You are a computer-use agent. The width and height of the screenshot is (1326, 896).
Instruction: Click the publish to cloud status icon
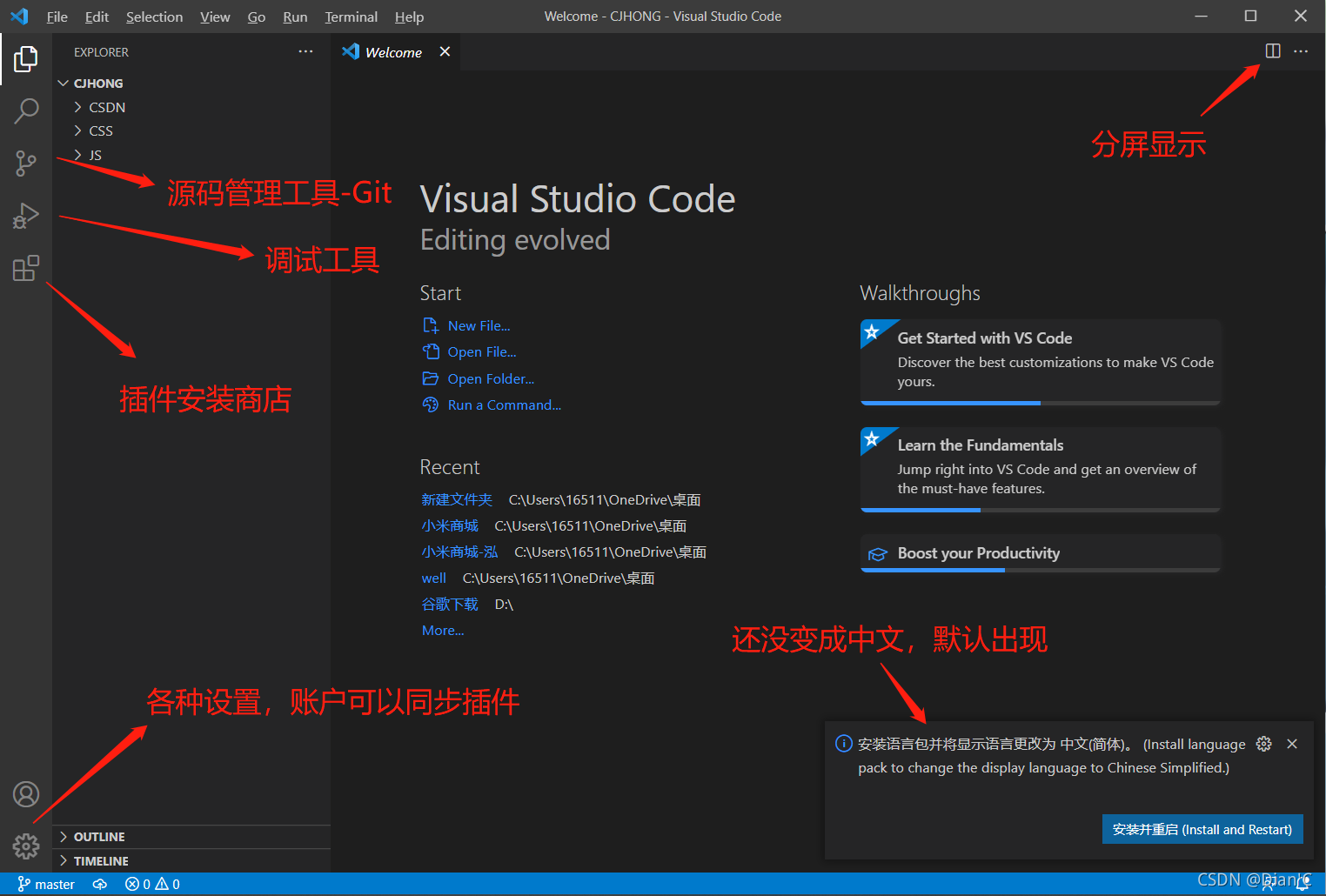tap(100, 884)
